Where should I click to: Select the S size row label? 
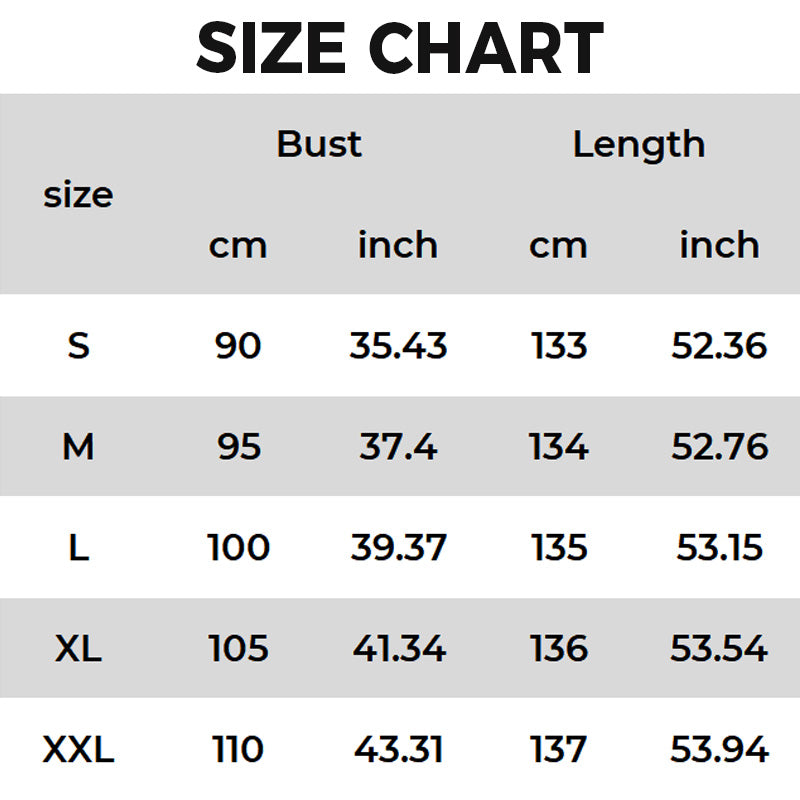pos(78,346)
